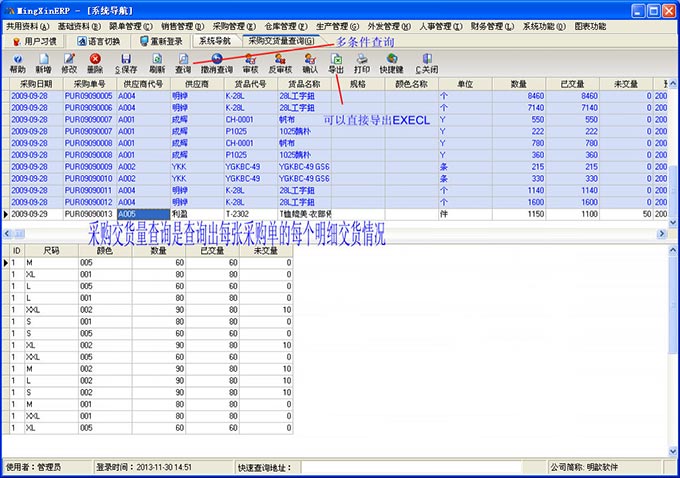Click the 语言切换 language switch button
Viewport: 680px width, 478px height.
tap(98, 41)
